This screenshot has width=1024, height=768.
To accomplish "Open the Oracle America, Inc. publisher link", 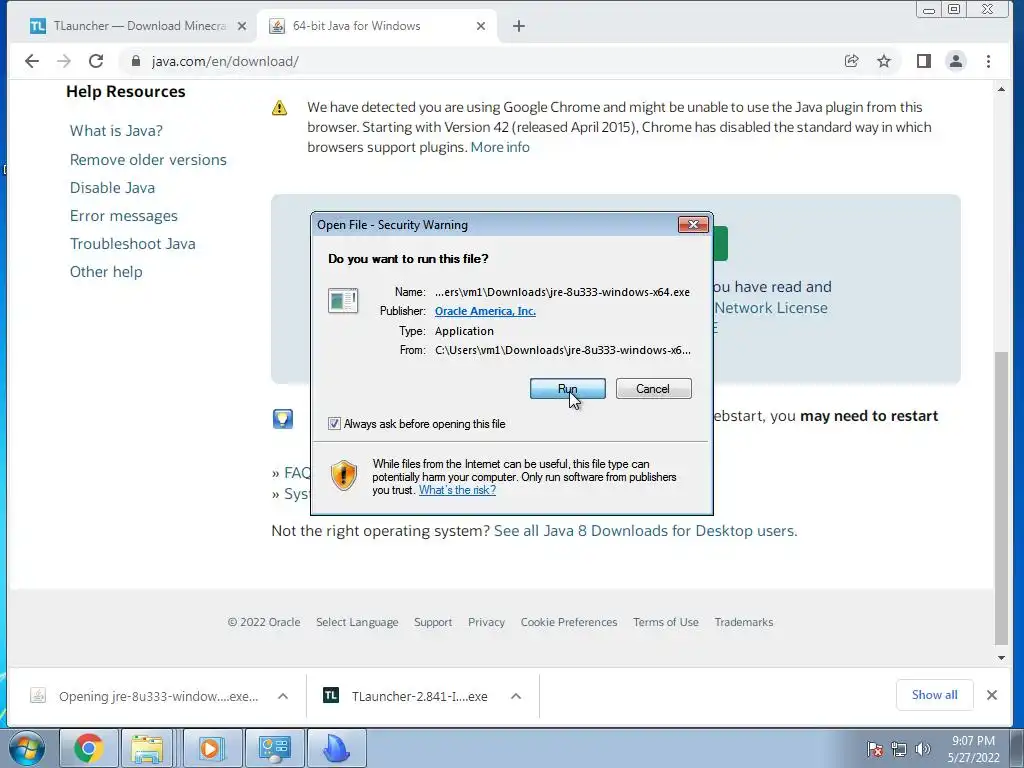I will tap(485, 311).
